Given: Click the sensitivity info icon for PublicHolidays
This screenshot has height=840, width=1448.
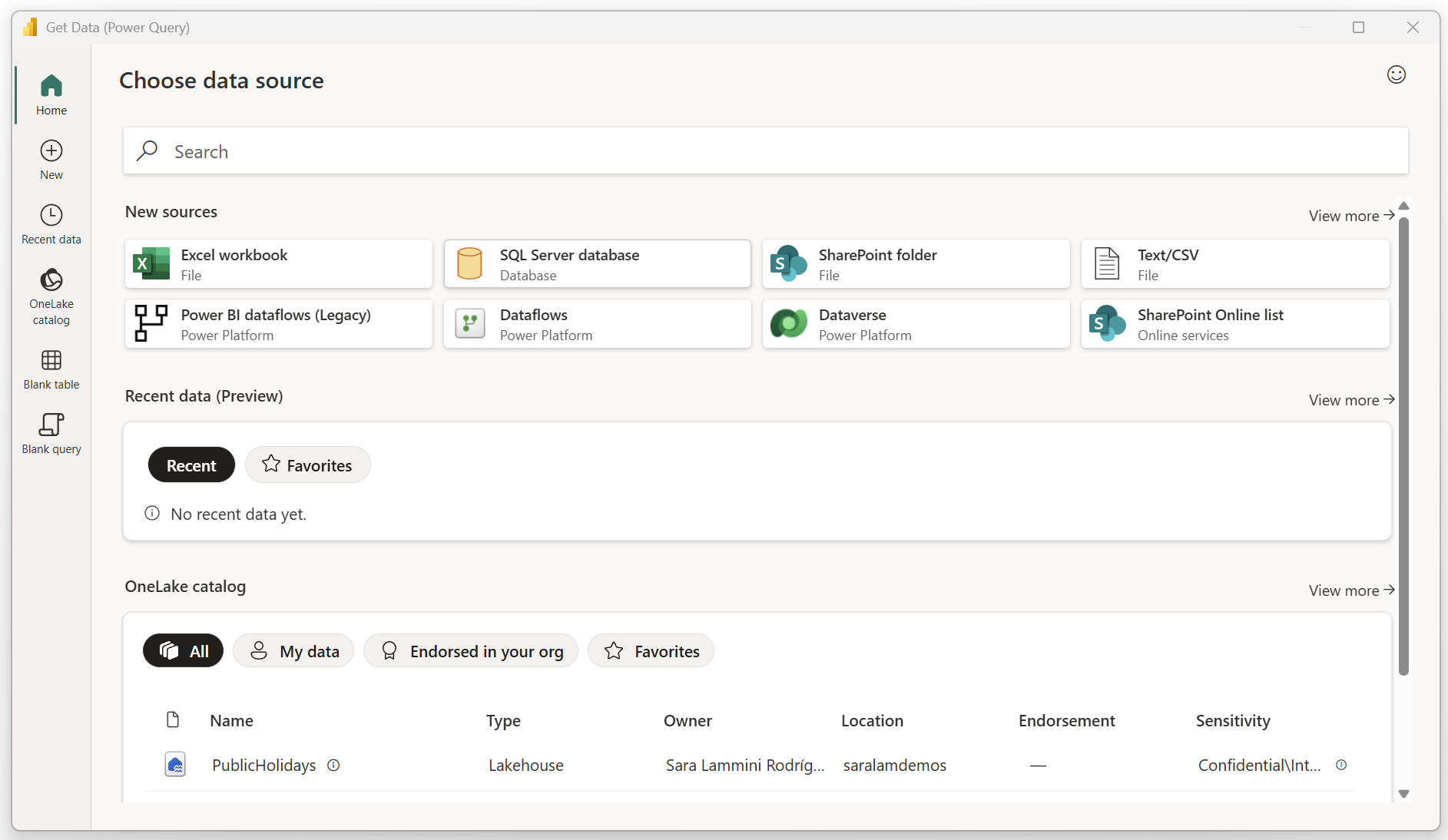Looking at the screenshot, I should point(1341,765).
